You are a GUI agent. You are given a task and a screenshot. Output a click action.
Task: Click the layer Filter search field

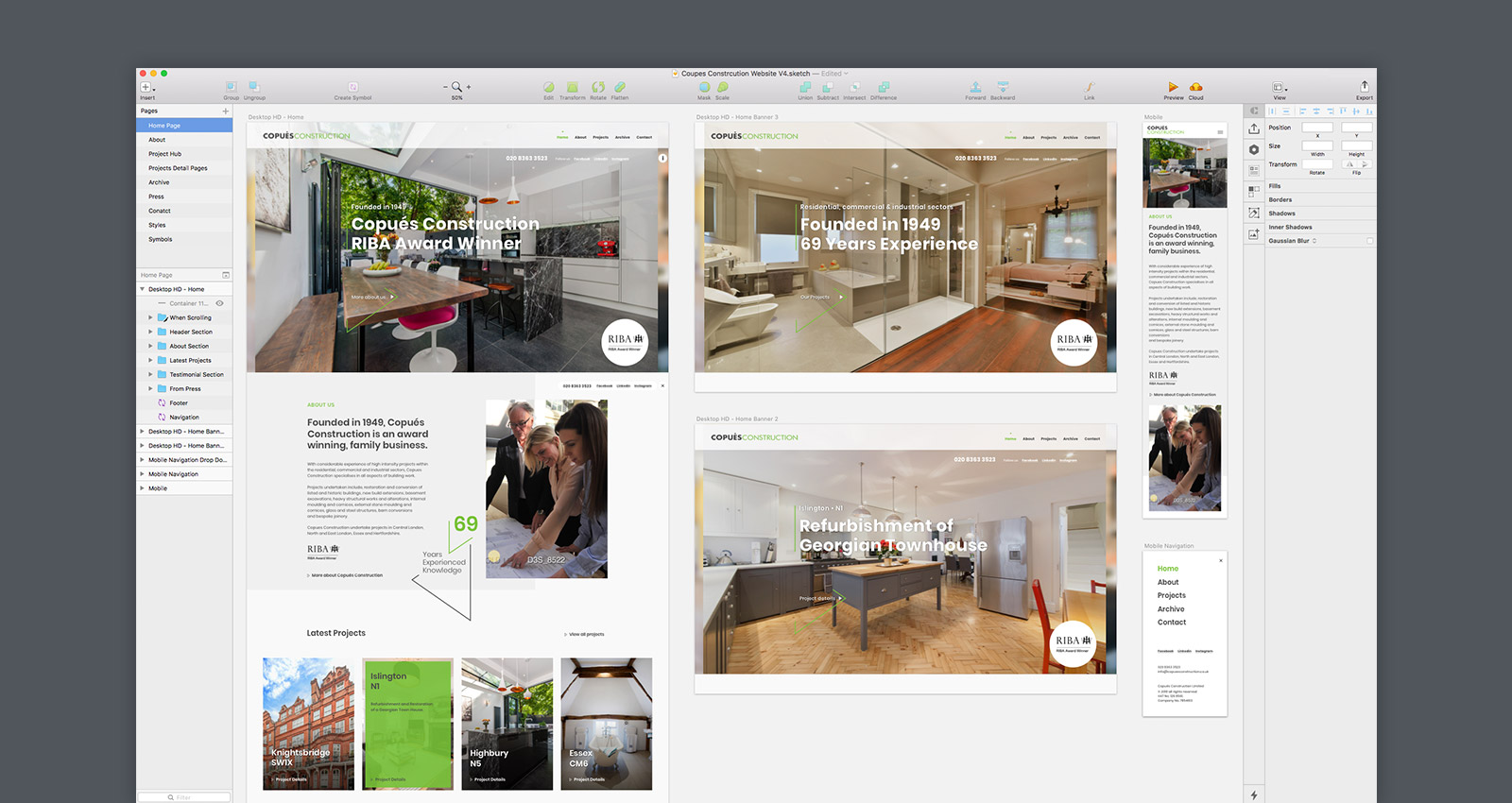pos(184,797)
